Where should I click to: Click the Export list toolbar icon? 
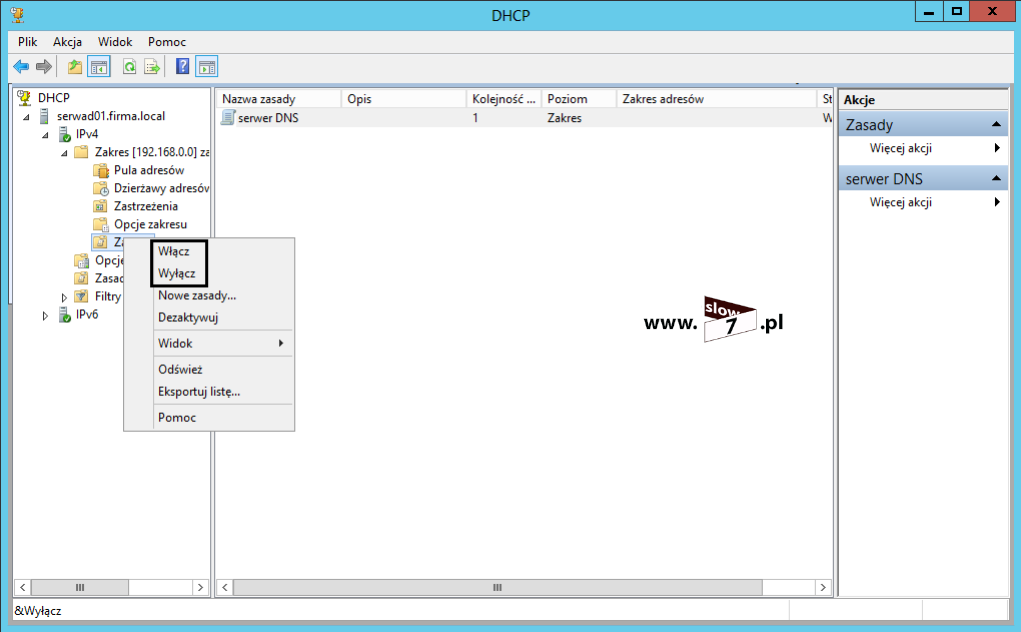point(152,67)
